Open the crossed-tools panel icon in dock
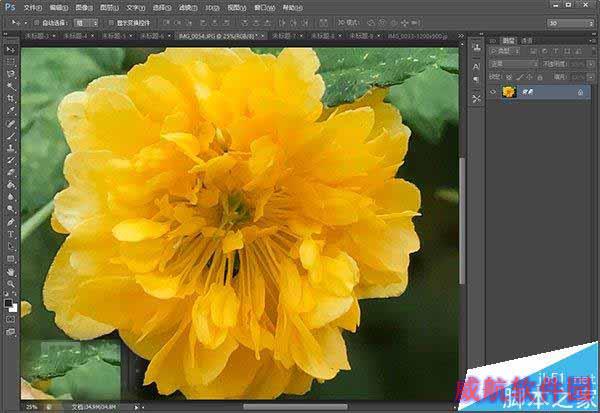 coord(476,99)
